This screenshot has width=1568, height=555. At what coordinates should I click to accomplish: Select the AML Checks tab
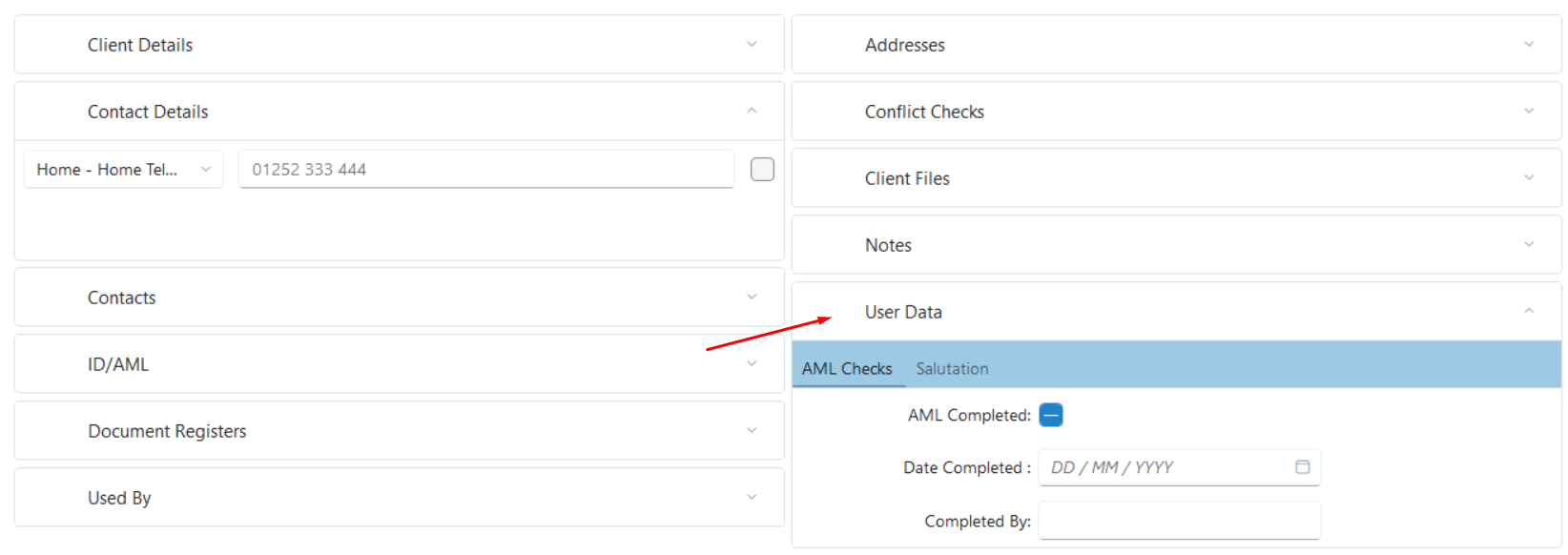[847, 369]
